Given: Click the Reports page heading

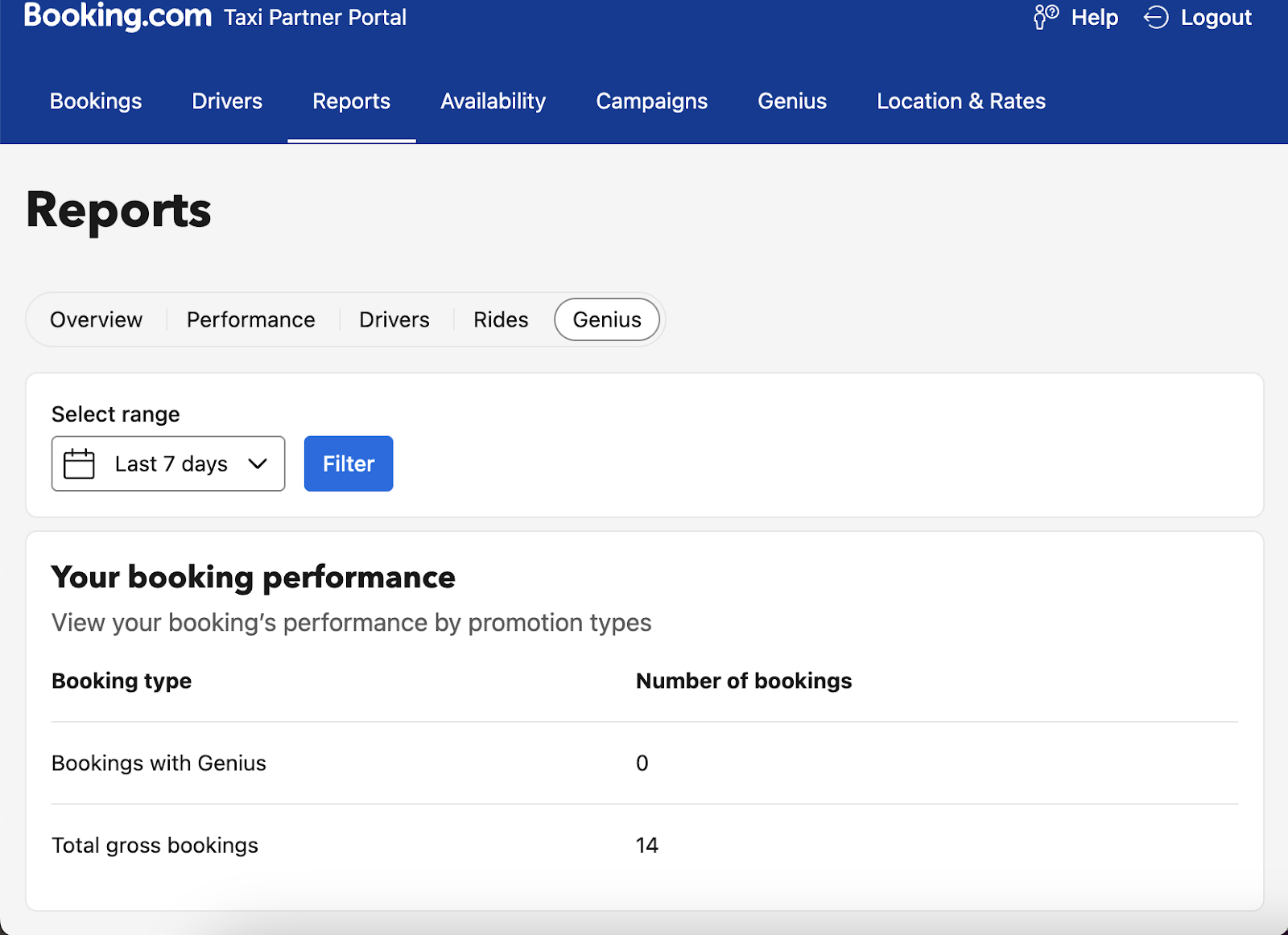Looking at the screenshot, I should (119, 211).
